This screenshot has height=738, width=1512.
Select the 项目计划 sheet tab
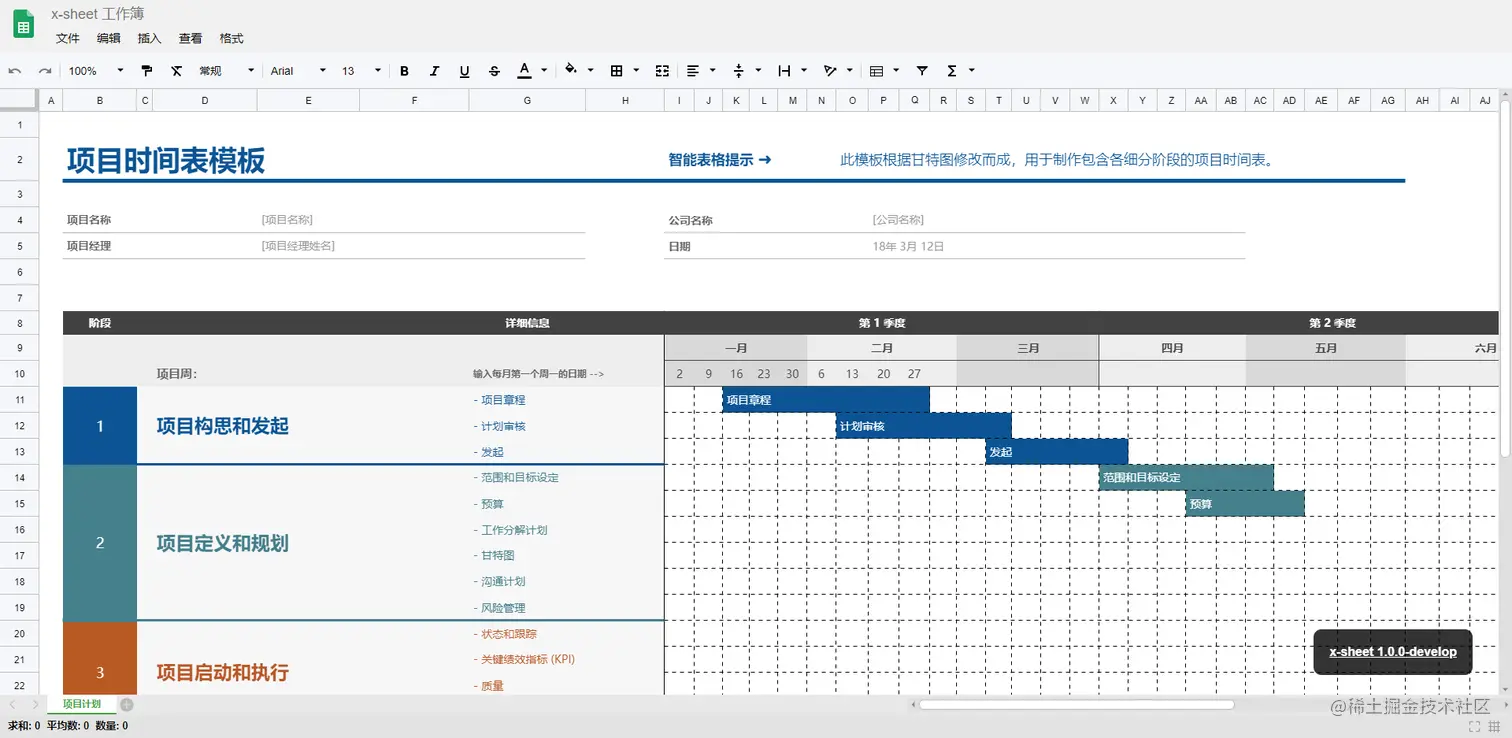pos(82,703)
